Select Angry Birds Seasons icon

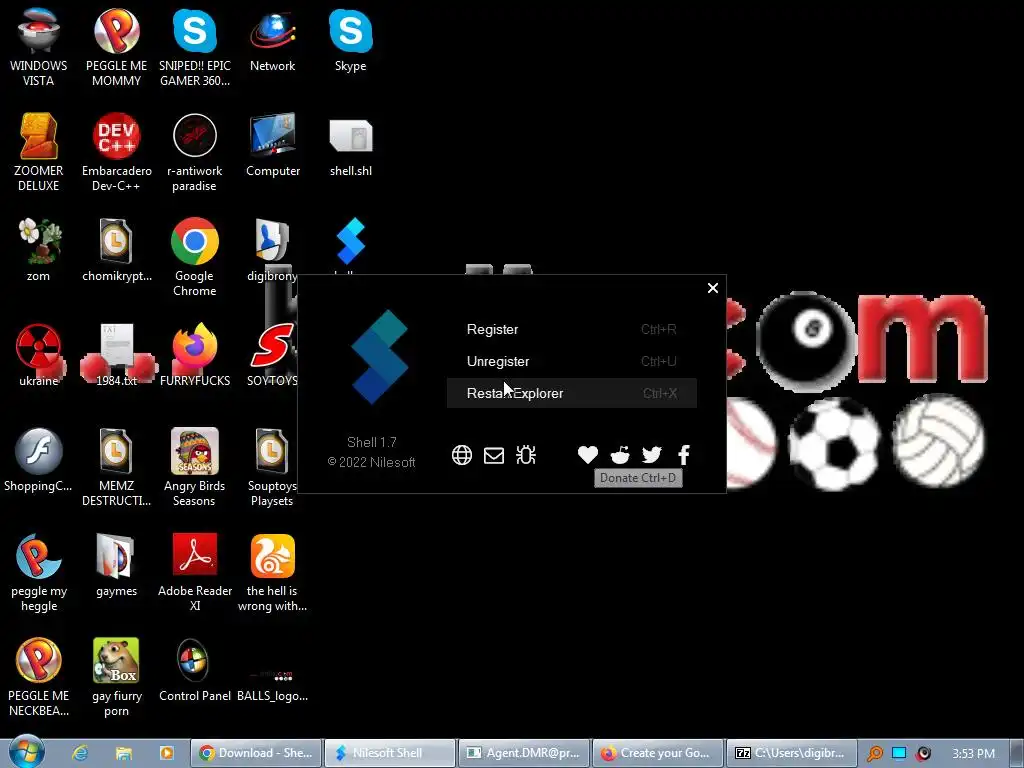tap(195, 467)
